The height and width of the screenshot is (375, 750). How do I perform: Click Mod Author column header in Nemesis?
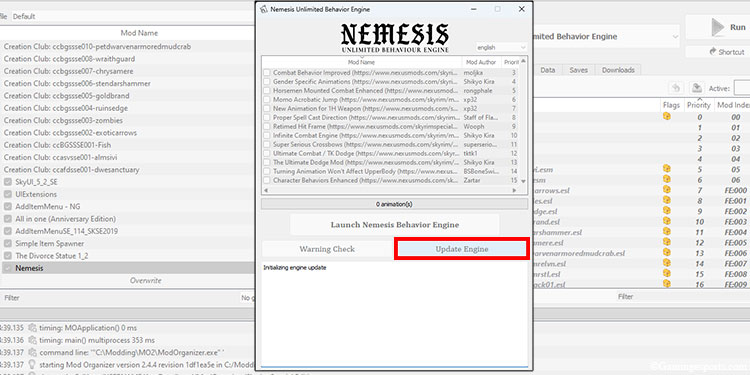click(x=481, y=62)
